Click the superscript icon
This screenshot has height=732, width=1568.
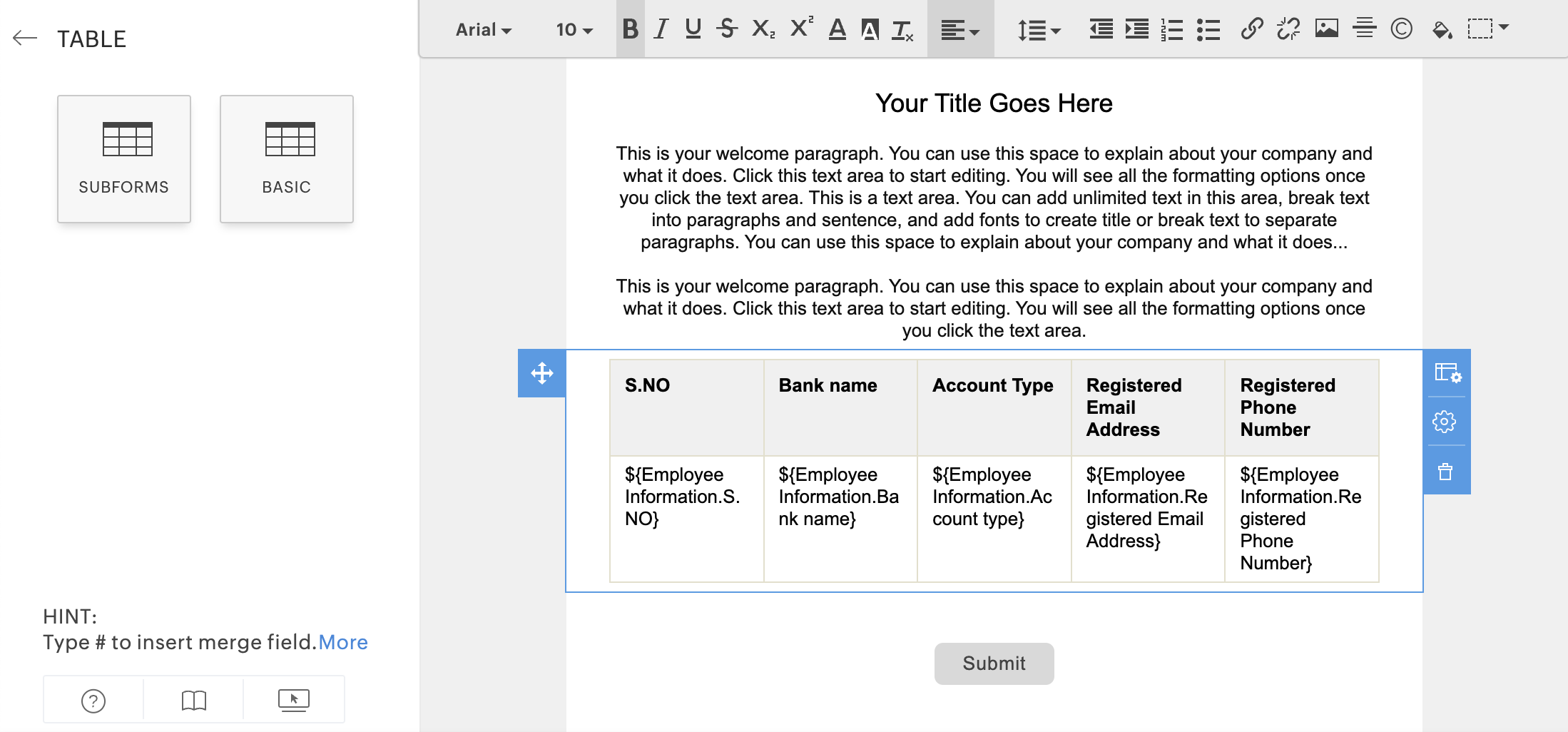pos(801,28)
